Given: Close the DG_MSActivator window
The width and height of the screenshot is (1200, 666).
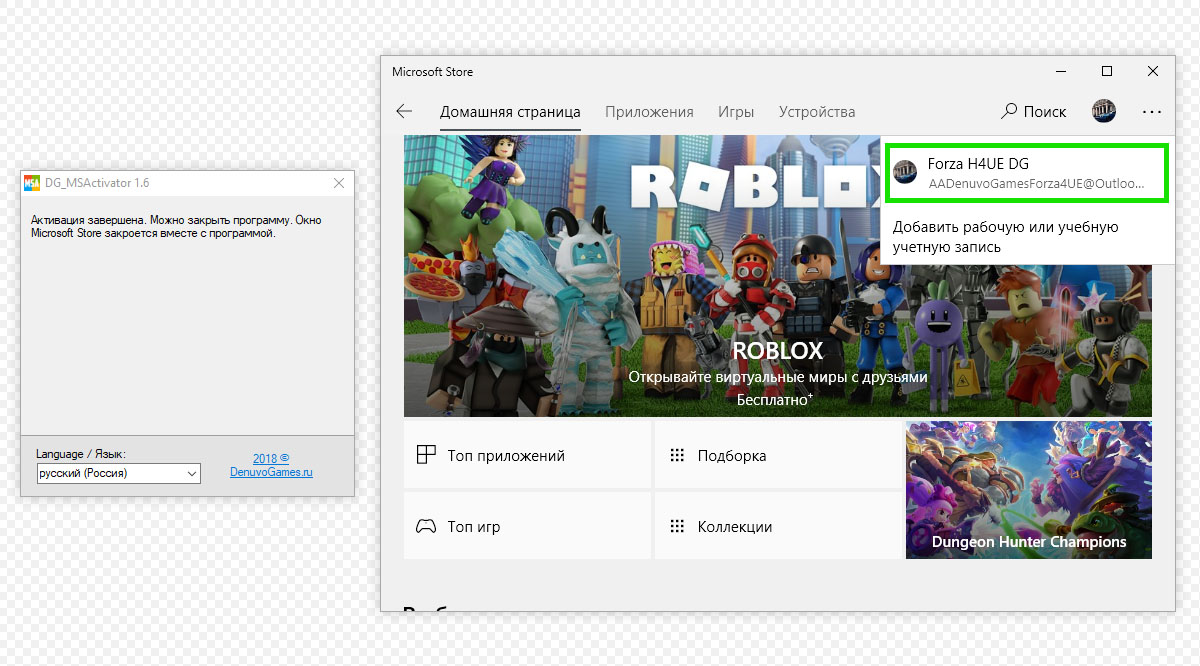Looking at the screenshot, I should pyautogui.click(x=338, y=183).
